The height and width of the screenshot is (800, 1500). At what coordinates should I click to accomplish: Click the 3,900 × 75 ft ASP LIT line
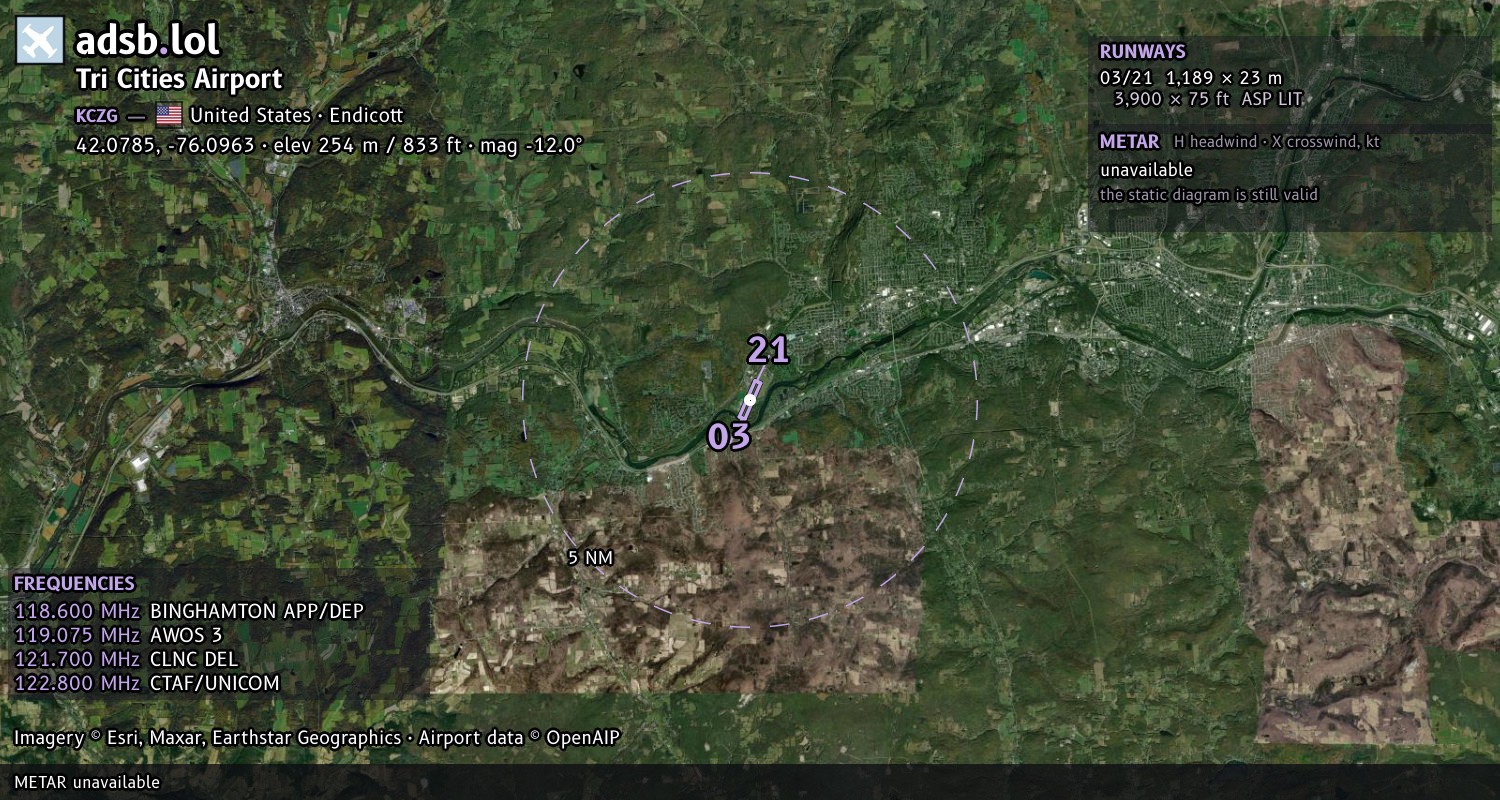click(x=1208, y=99)
